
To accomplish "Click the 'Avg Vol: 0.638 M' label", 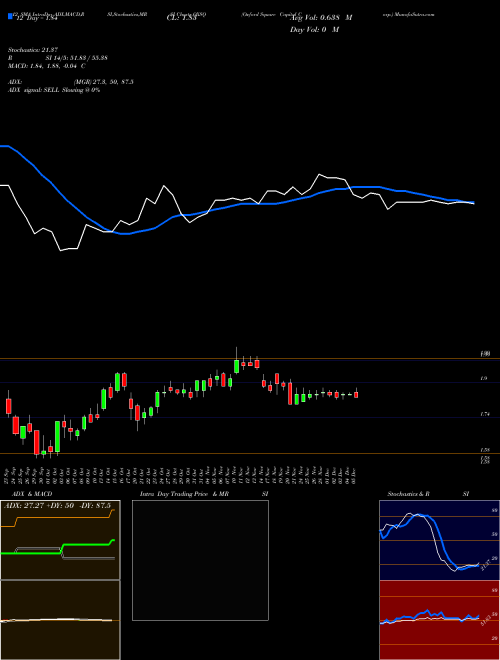I will [320, 18].
